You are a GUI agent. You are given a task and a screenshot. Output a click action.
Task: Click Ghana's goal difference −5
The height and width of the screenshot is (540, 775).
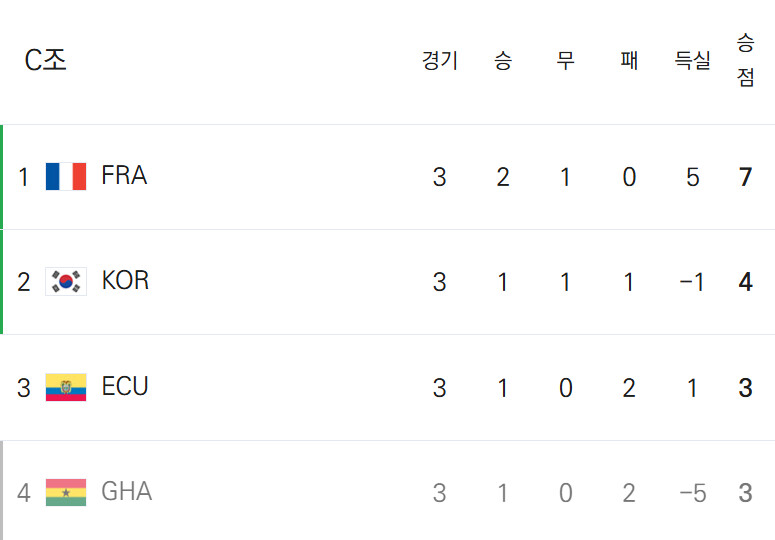(x=692, y=493)
